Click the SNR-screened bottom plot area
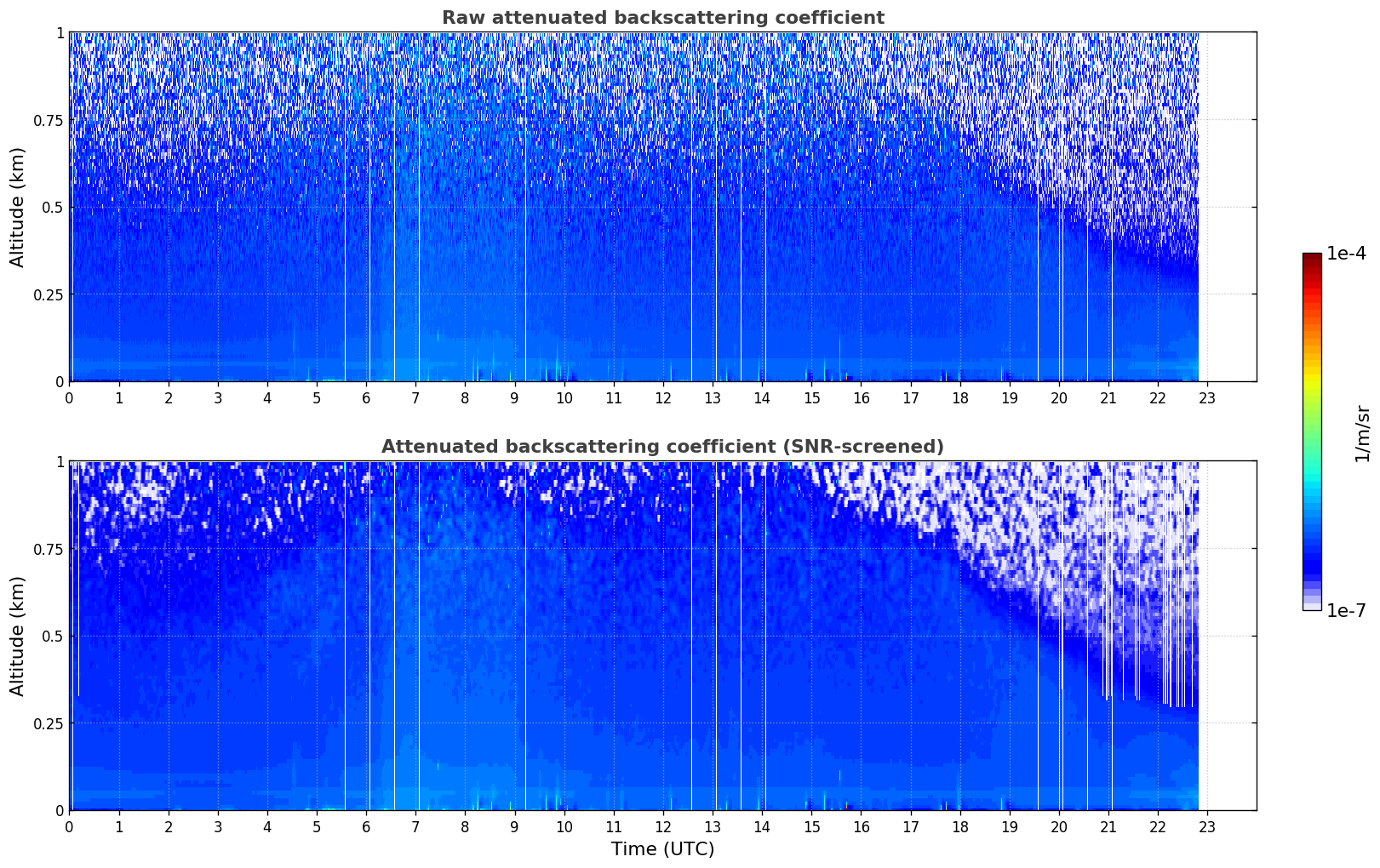The width and height of the screenshot is (1380, 868). (662, 636)
